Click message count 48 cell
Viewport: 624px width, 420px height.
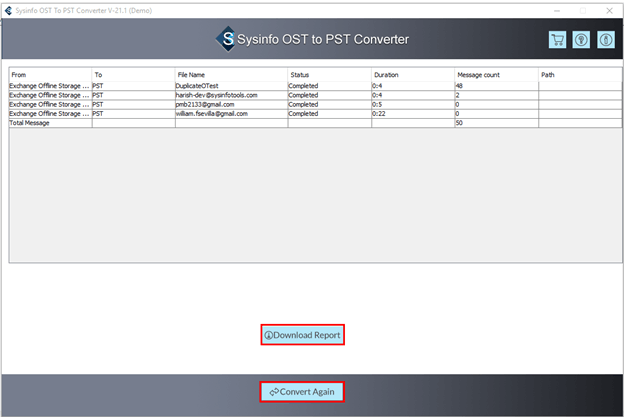click(497, 86)
